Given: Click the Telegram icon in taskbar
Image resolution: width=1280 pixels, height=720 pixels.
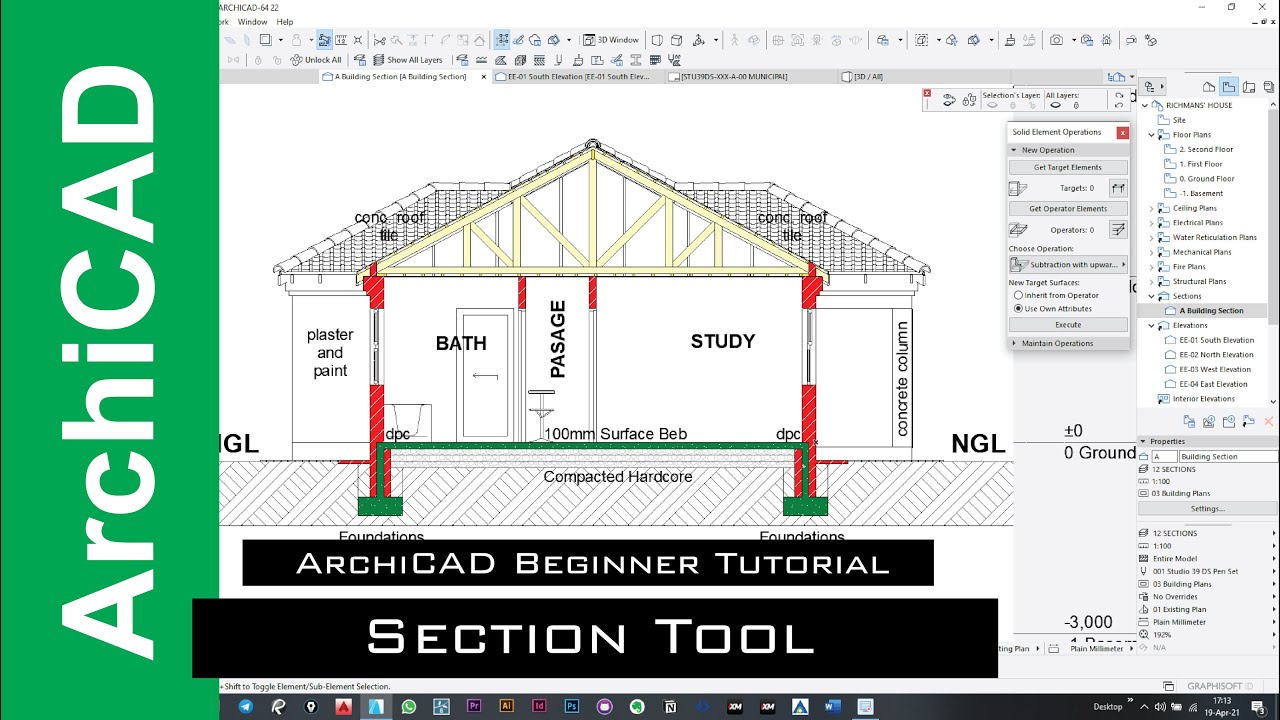Looking at the screenshot, I should tap(246, 706).
